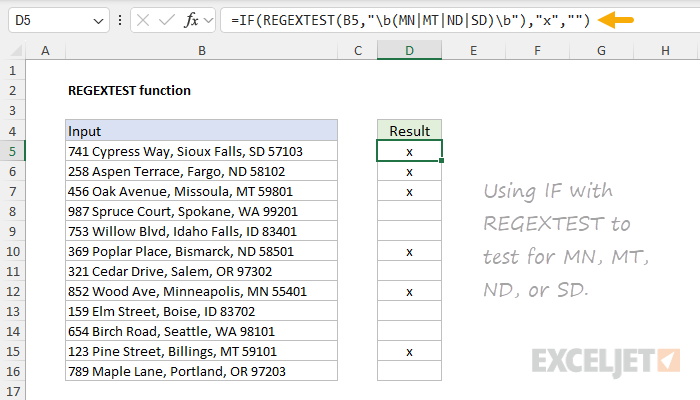
Task: Click the Enter checkmark formula bar icon
Action: click(x=167, y=20)
